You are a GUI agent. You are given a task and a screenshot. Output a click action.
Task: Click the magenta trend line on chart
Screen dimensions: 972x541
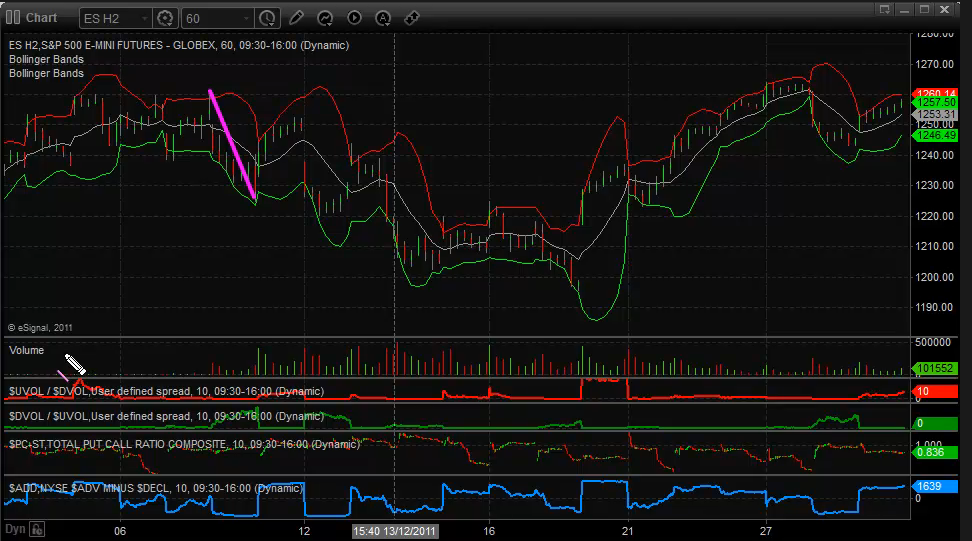tap(232, 144)
